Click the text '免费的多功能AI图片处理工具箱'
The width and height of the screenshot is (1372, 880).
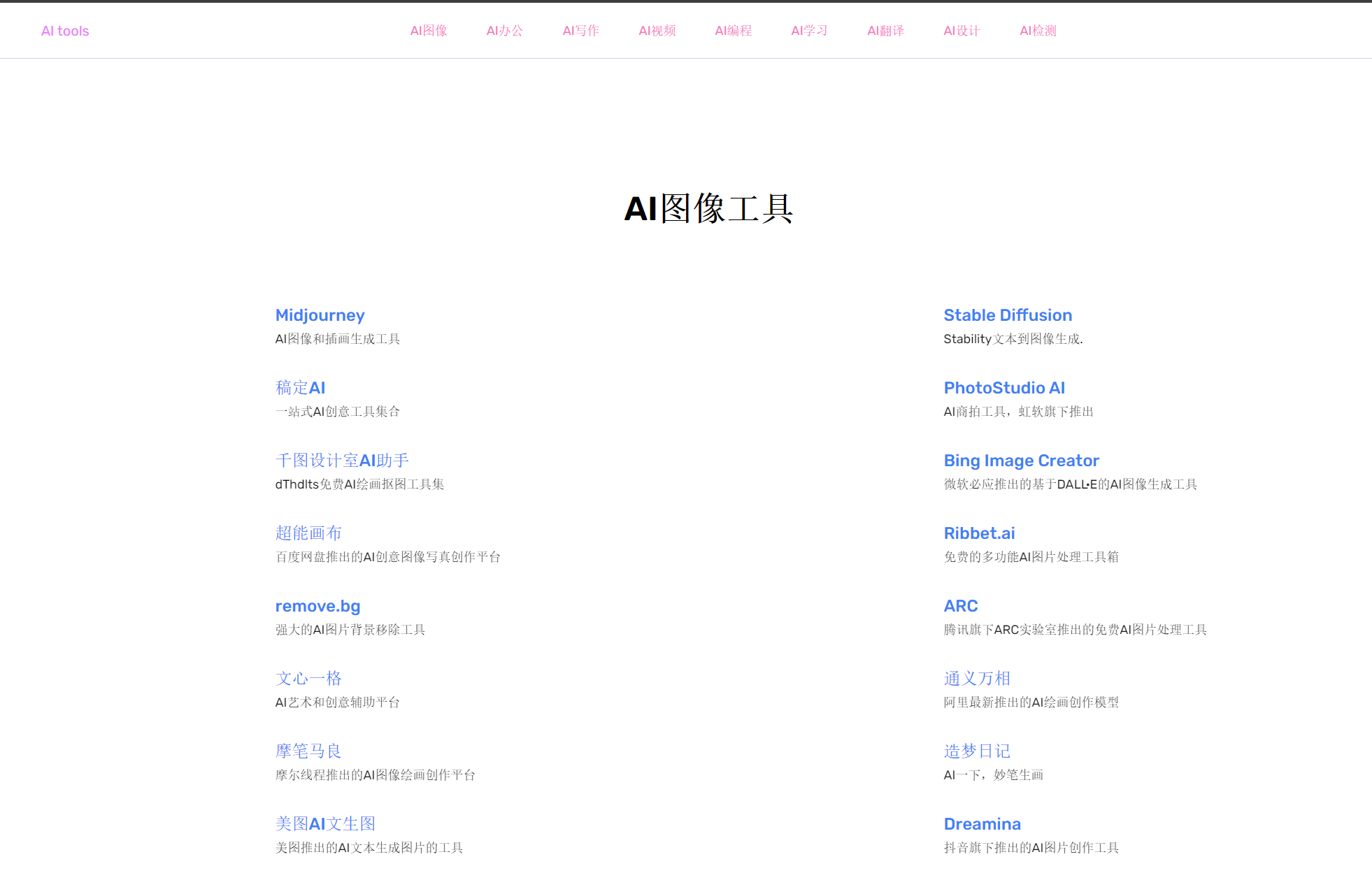click(x=1031, y=557)
